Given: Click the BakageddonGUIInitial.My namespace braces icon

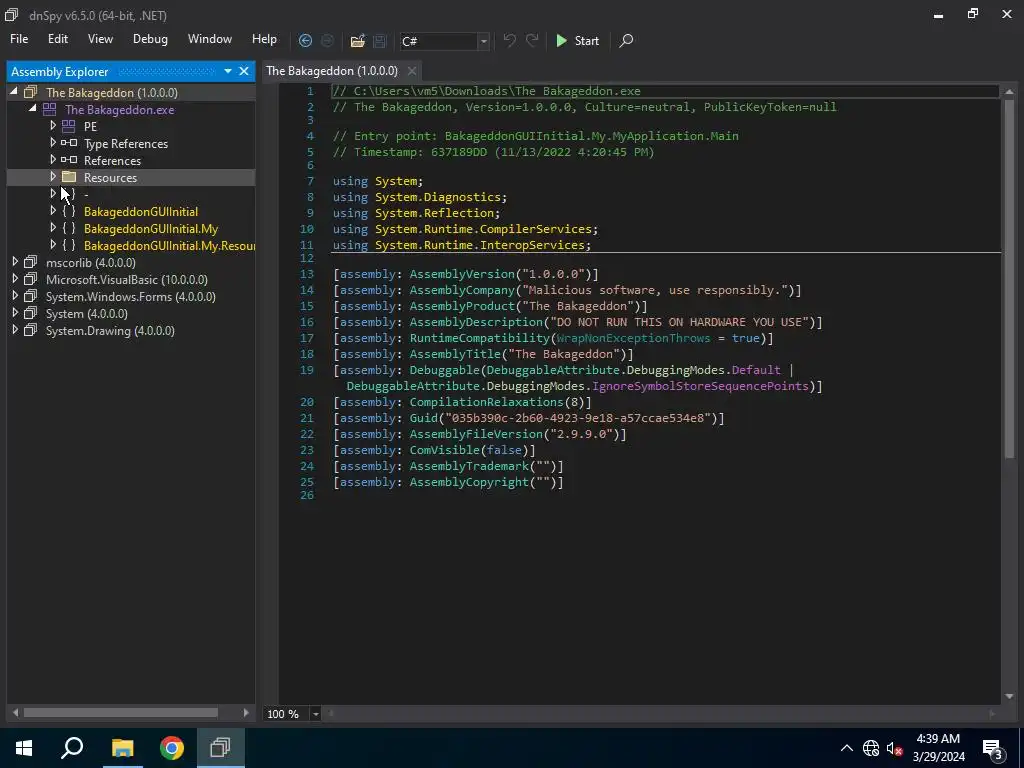Looking at the screenshot, I should pyautogui.click(x=69, y=228).
